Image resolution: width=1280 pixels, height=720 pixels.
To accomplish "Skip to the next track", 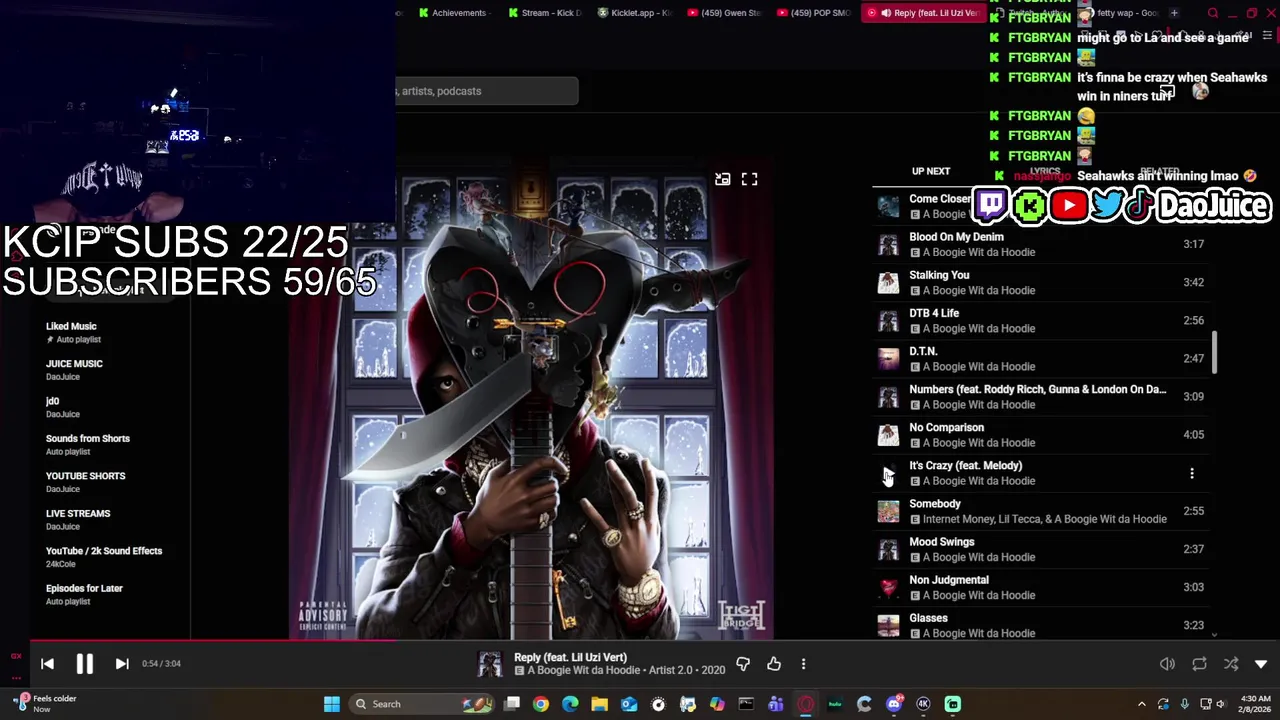I will coord(122,664).
